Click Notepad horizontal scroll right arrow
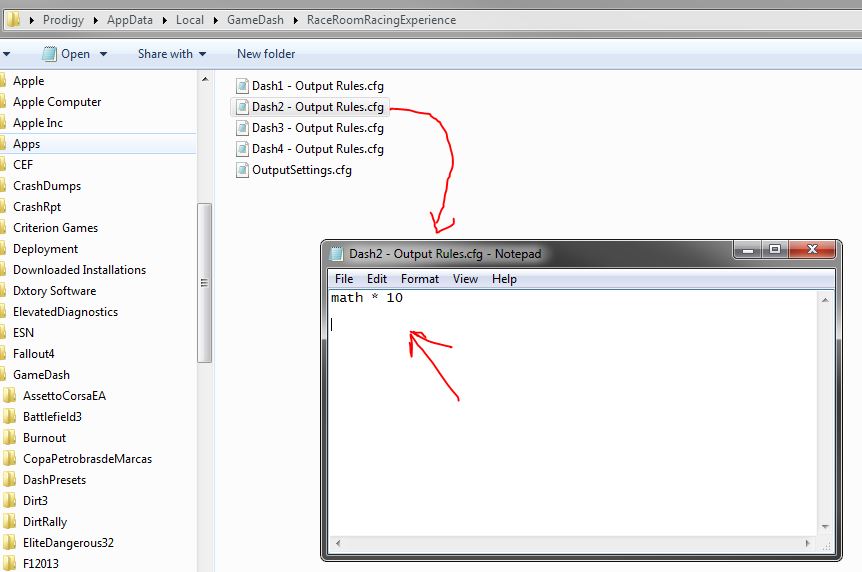862x572 pixels. coord(808,543)
